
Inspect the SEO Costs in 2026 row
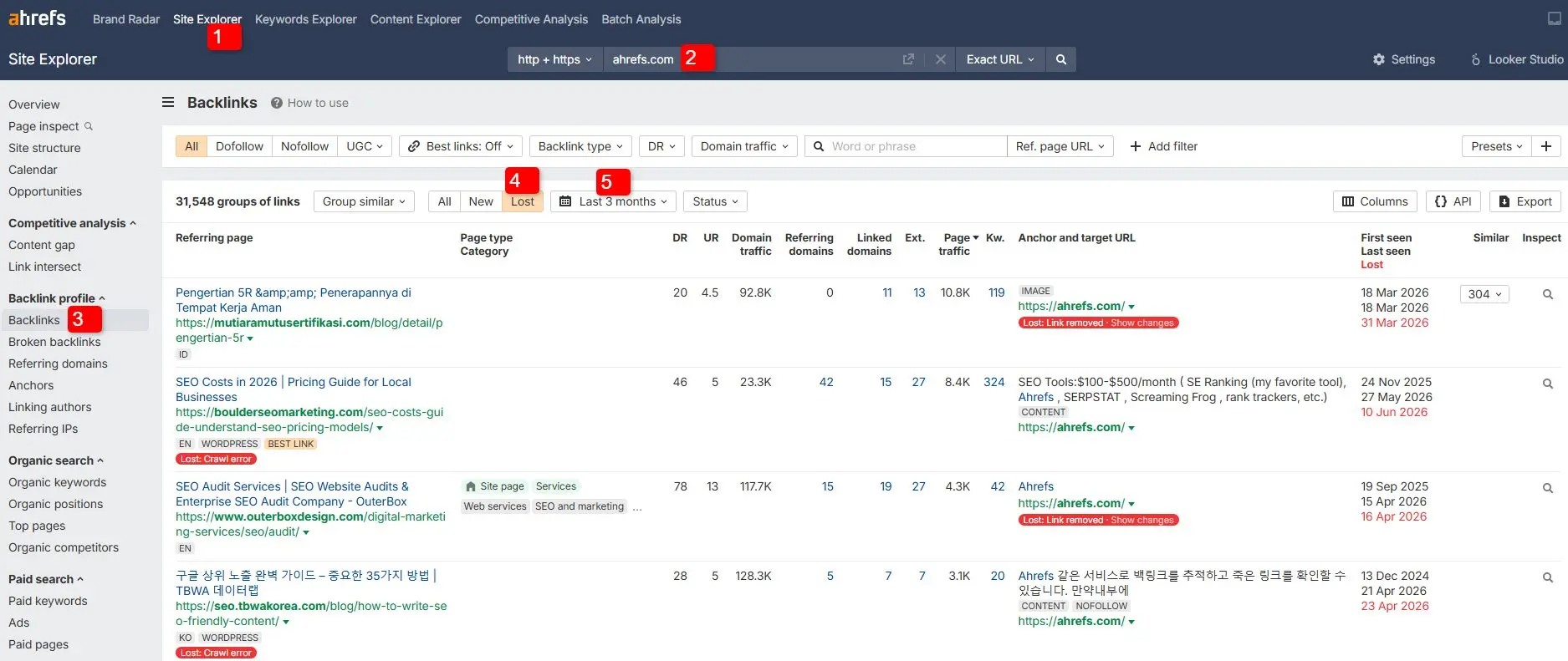(1548, 384)
